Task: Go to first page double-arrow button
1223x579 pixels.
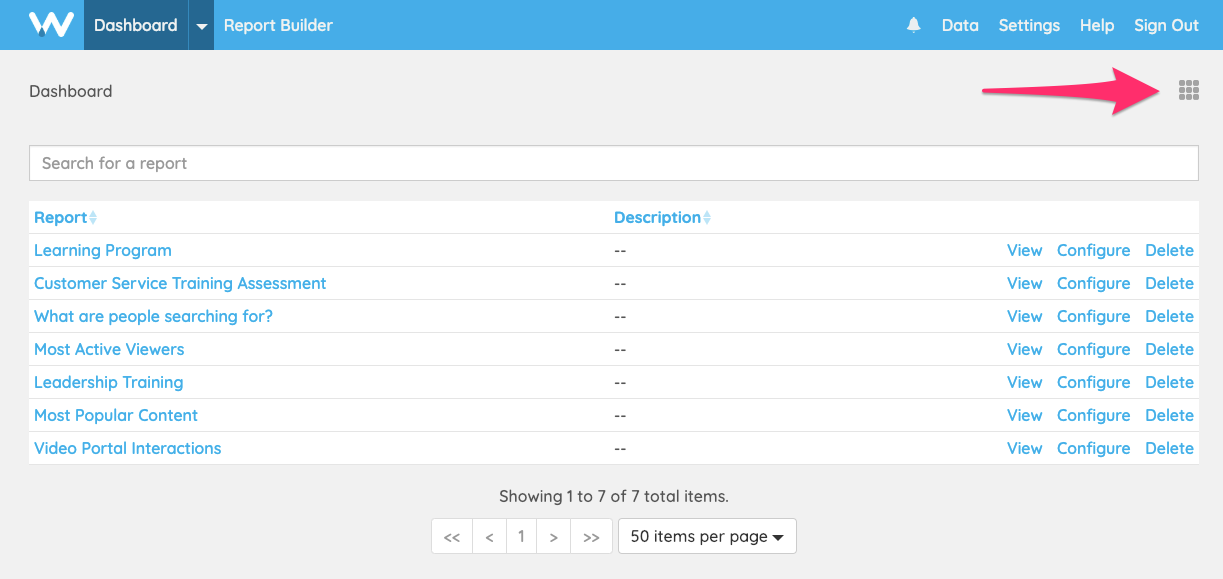Action: [452, 536]
